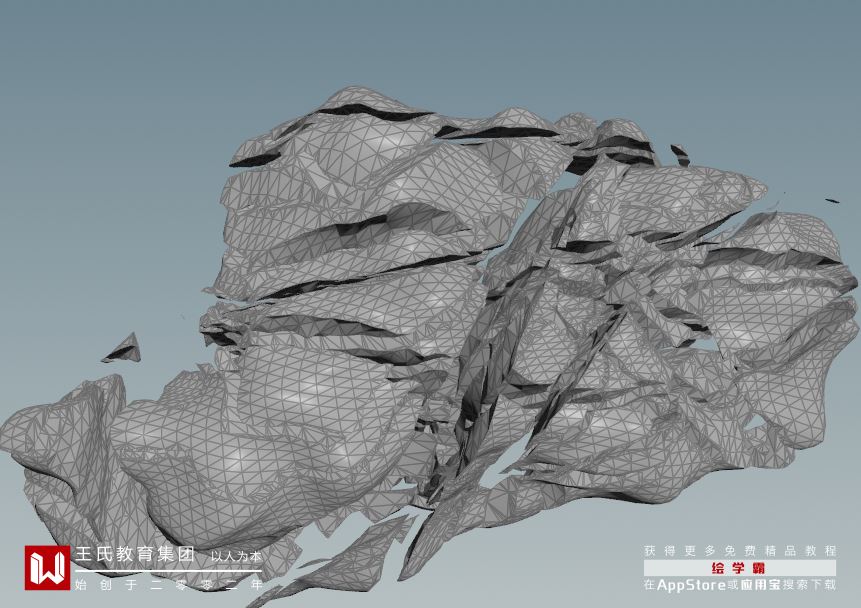
Task: Click the empty sky background at the top left
Action: (x=110, y=82)
